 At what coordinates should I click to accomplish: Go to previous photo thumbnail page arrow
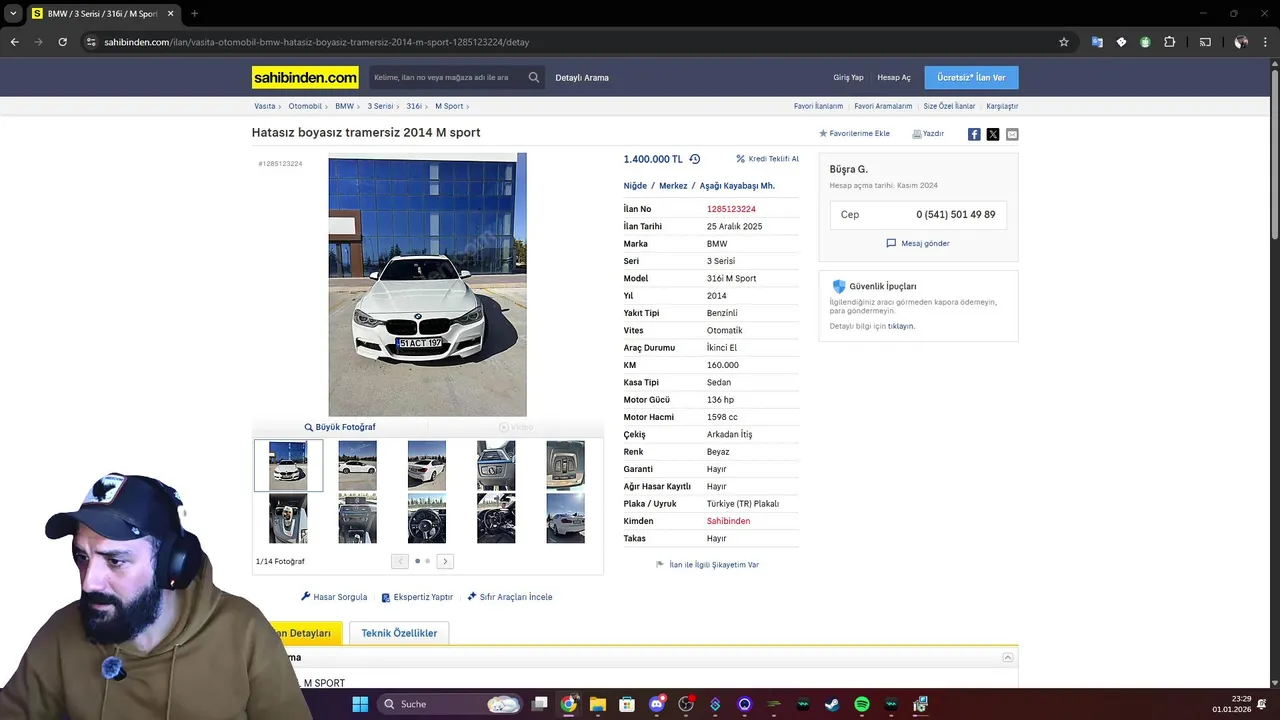400,561
